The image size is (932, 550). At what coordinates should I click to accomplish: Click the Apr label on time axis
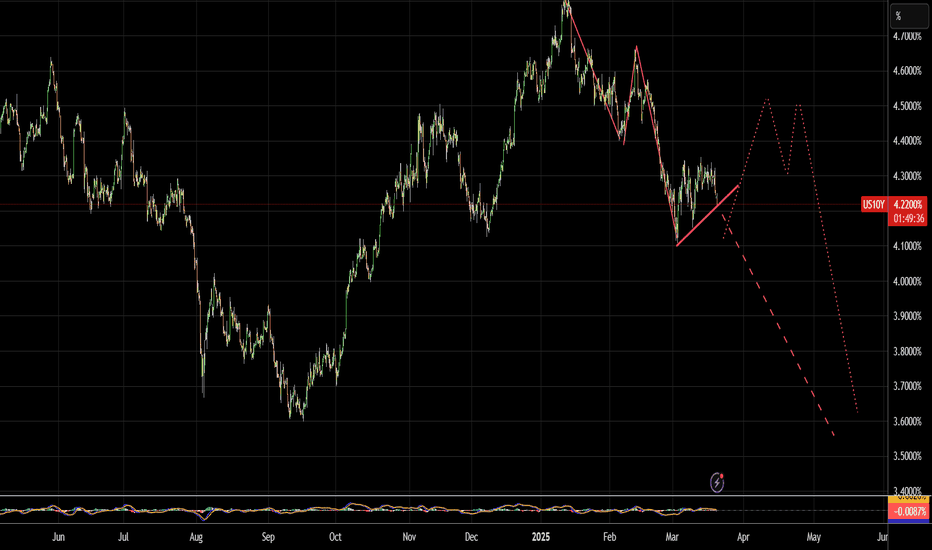coord(743,537)
